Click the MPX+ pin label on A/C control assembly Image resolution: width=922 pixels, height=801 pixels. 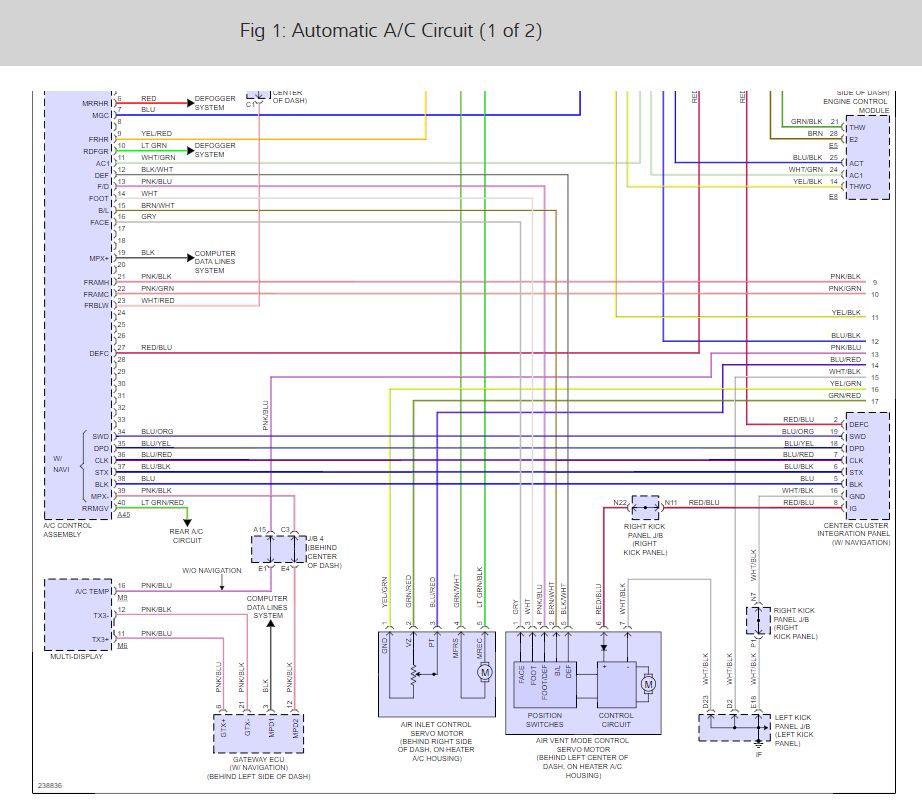pos(99,258)
